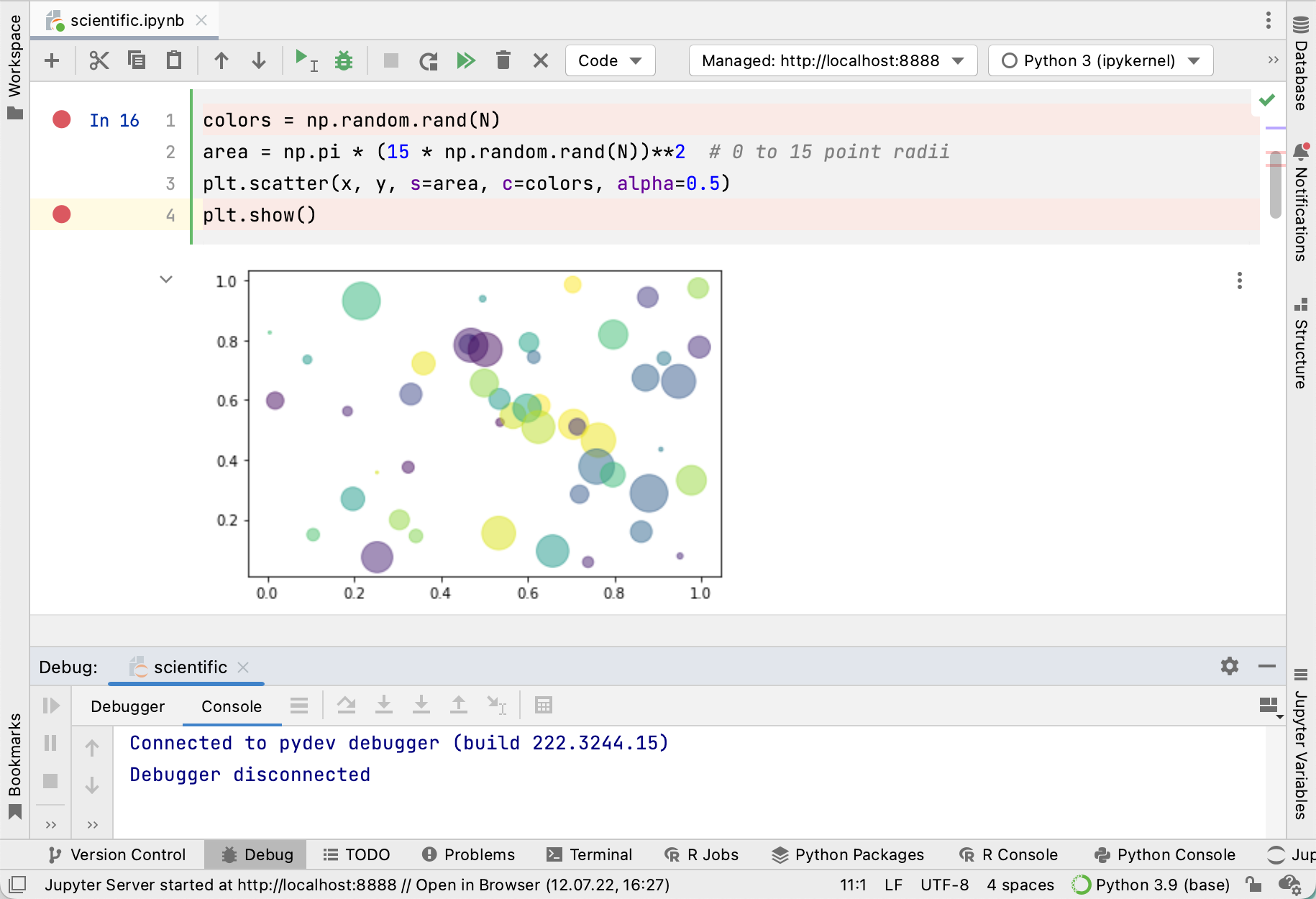Toggle read-only lock in status bar
The width and height of the screenshot is (1316, 899).
pos(1253,884)
